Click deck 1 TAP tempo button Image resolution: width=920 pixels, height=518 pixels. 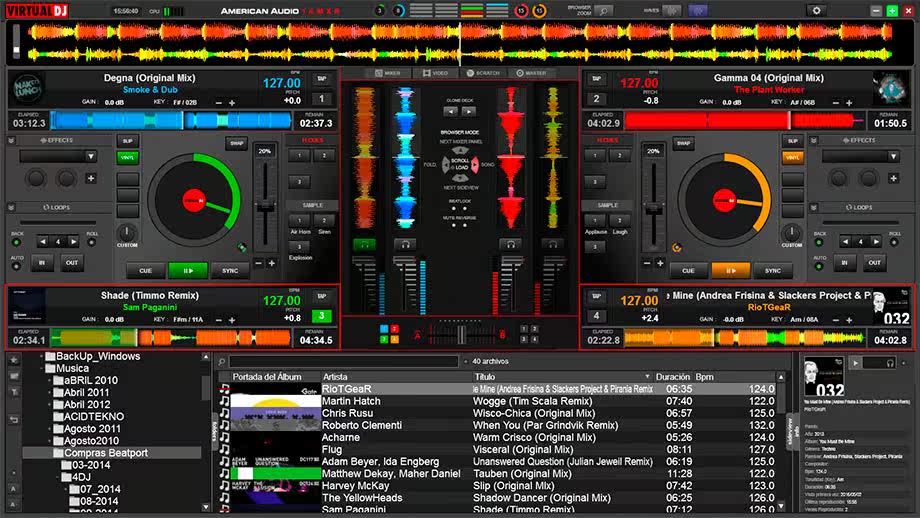pos(322,79)
